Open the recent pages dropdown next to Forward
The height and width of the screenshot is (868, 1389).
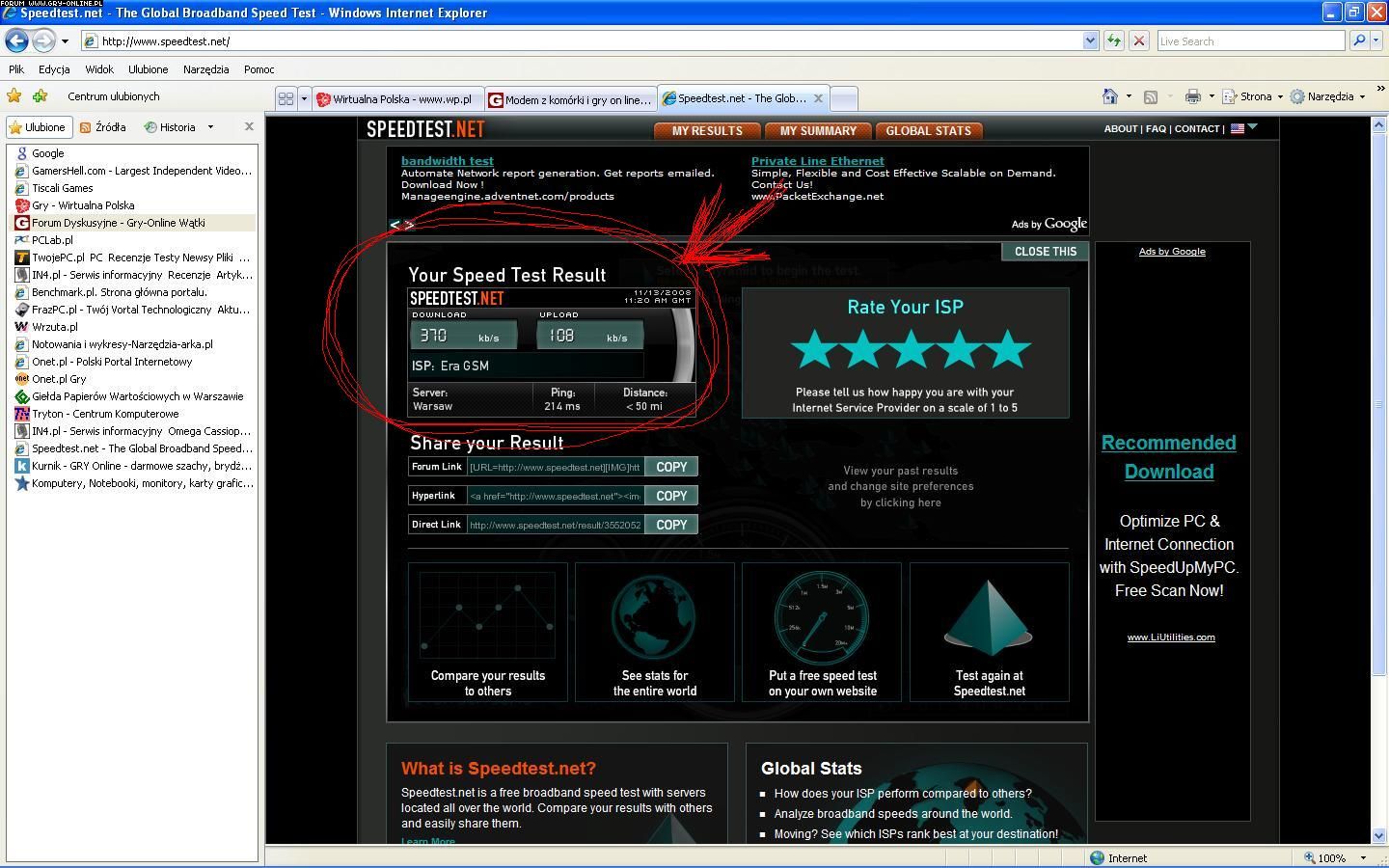pyautogui.click(x=65, y=41)
